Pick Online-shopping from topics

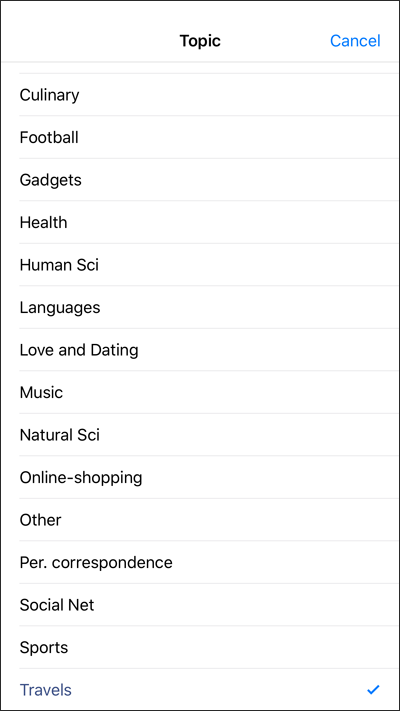click(200, 477)
